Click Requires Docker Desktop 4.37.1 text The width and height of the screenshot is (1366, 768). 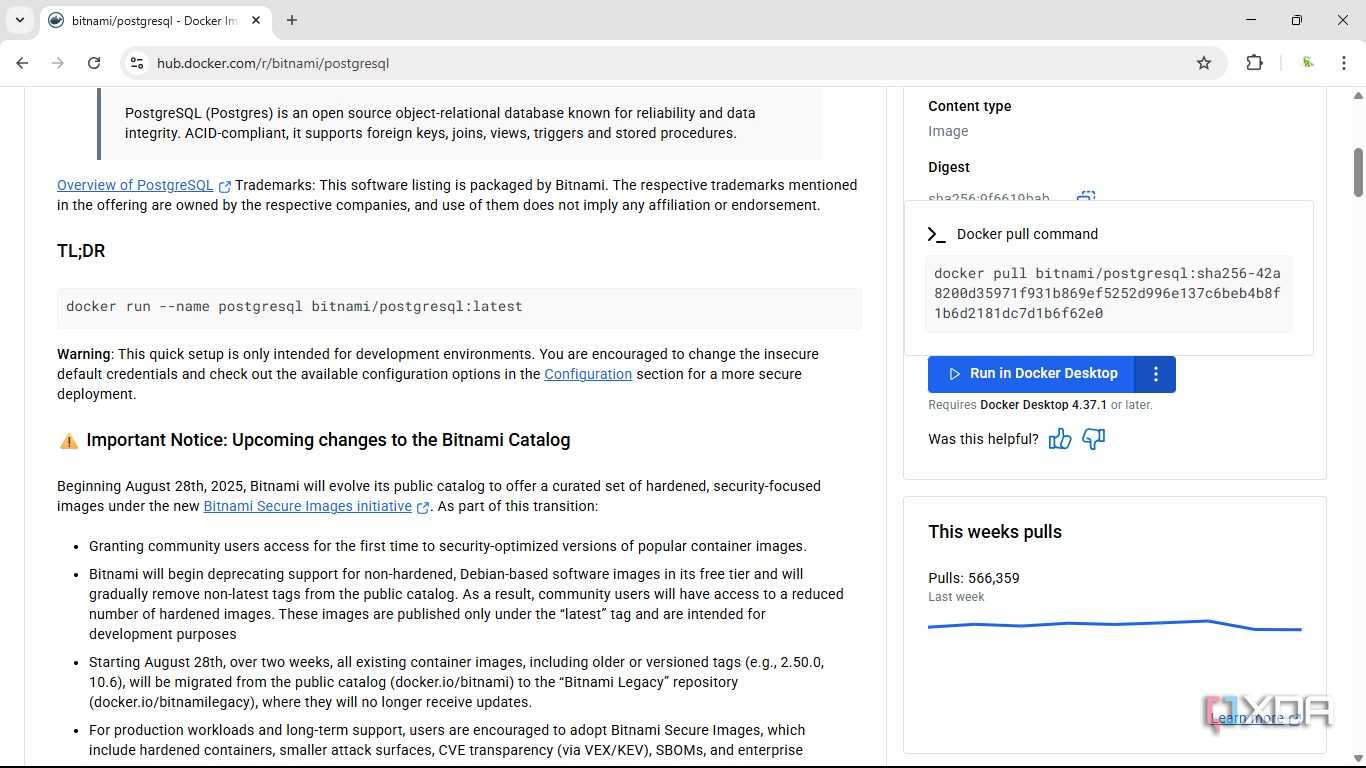[x=1040, y=405]
